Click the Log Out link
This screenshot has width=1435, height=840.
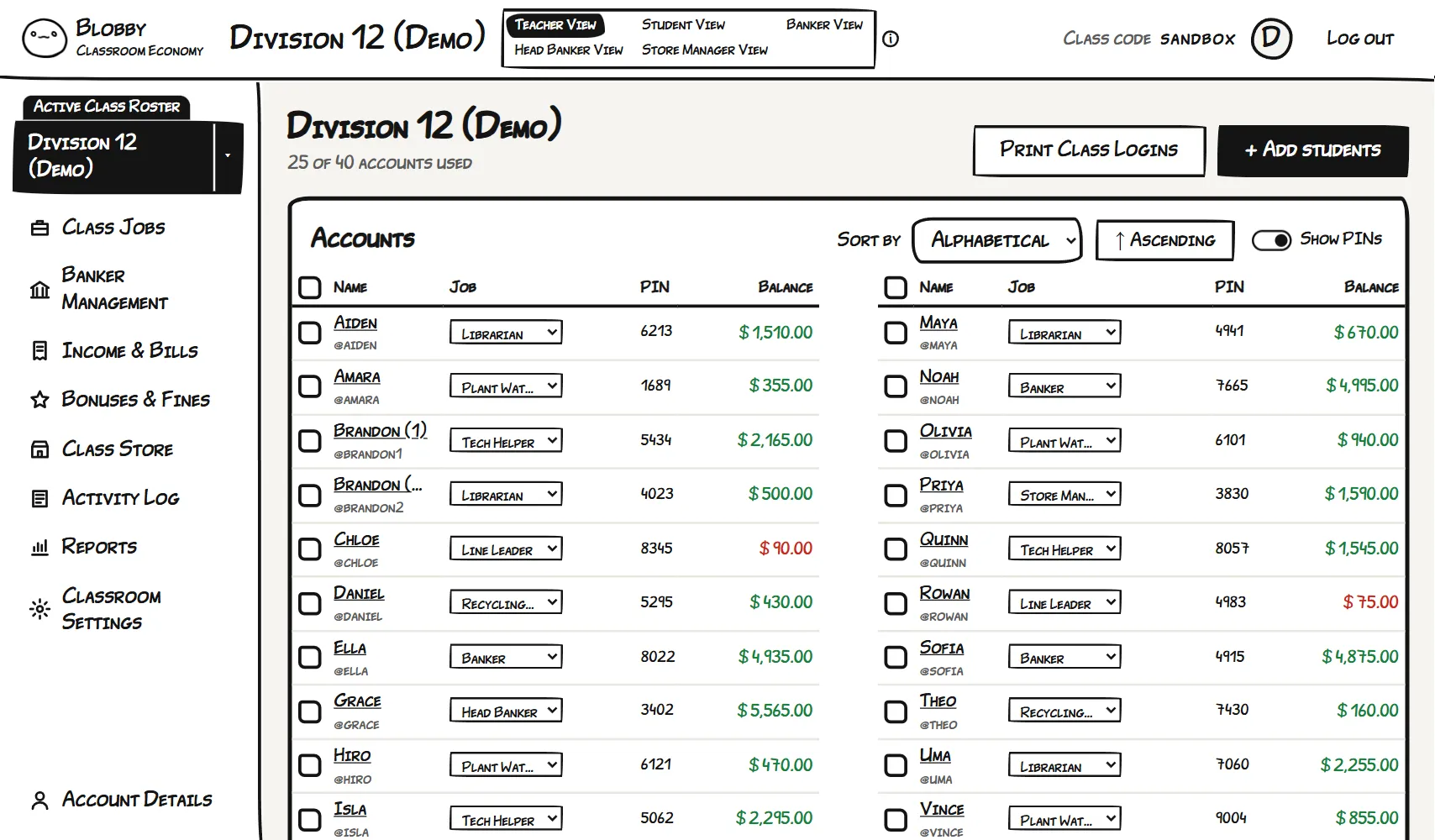click(1359, 39)
